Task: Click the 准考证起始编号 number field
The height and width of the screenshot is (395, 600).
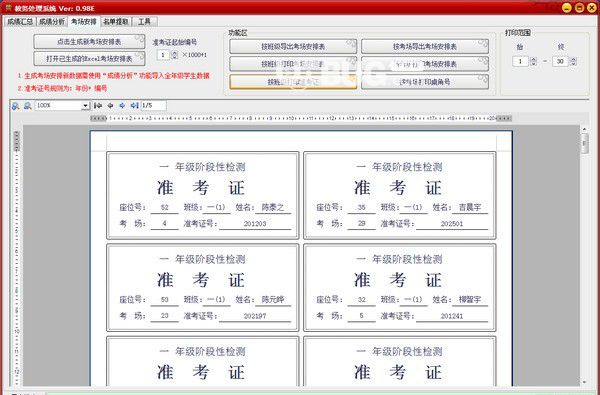Action: 163,55
